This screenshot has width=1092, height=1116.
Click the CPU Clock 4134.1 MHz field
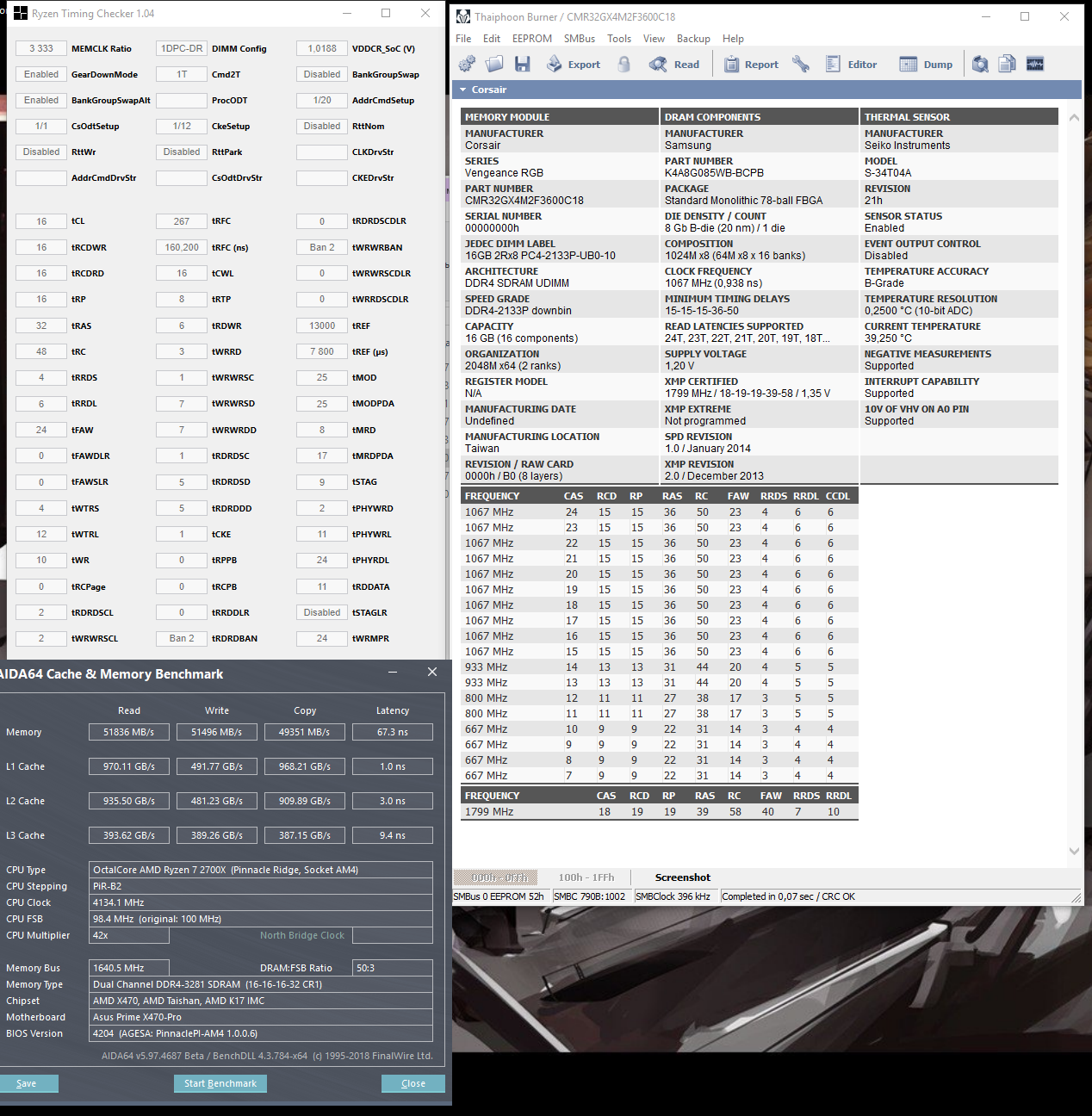click(x=261, y=902)
